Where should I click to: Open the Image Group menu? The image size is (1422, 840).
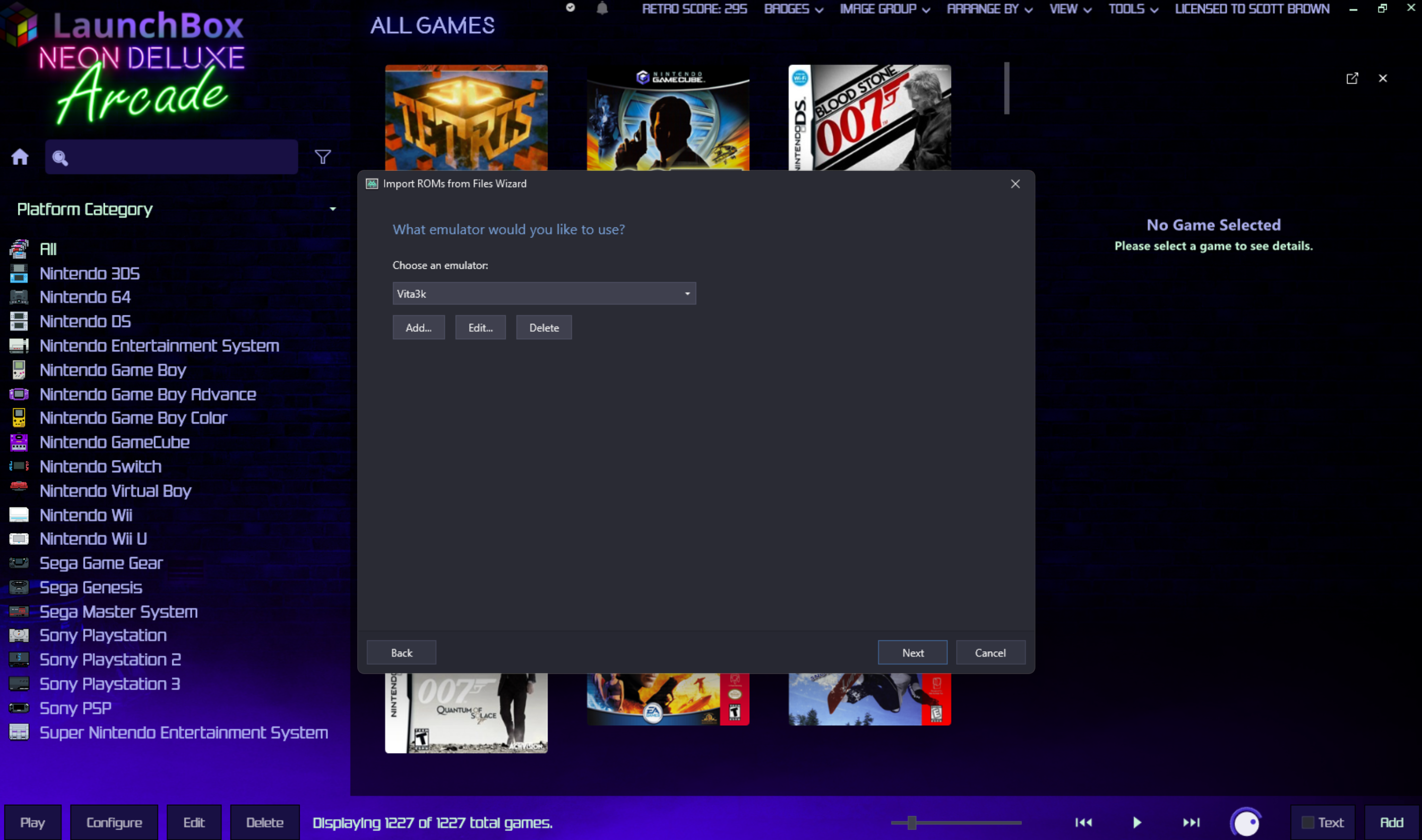(x=884, y=9)
